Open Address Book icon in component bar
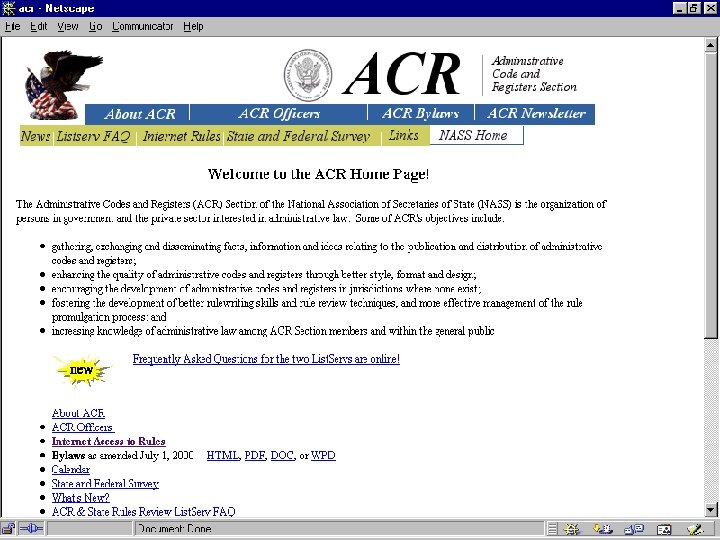 coord(664,529)
